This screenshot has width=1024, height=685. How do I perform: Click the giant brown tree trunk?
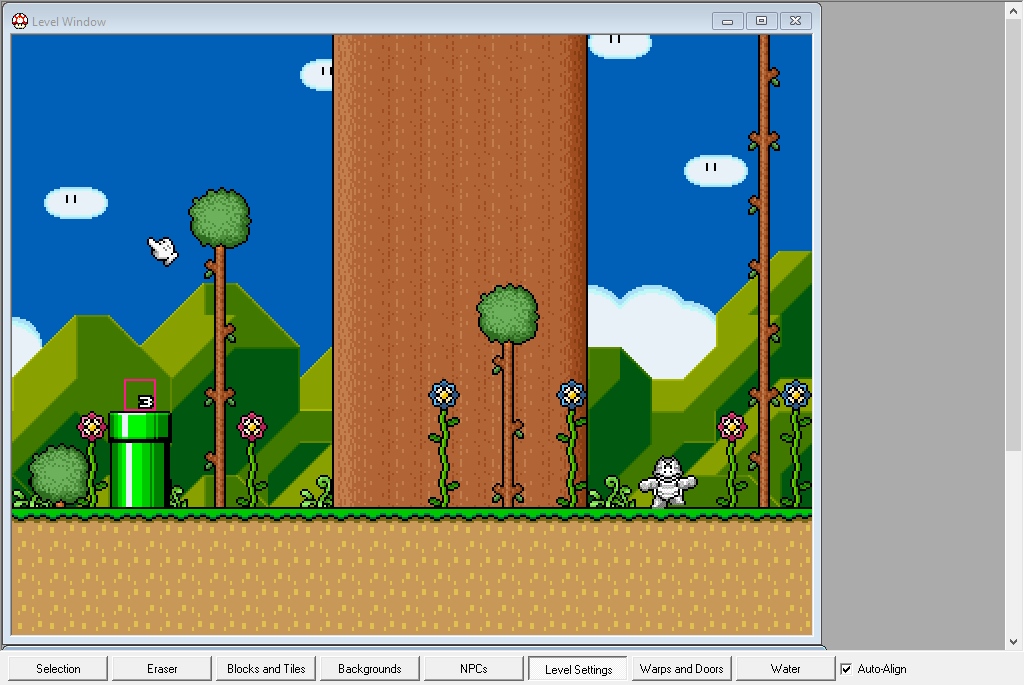[460, 271]
